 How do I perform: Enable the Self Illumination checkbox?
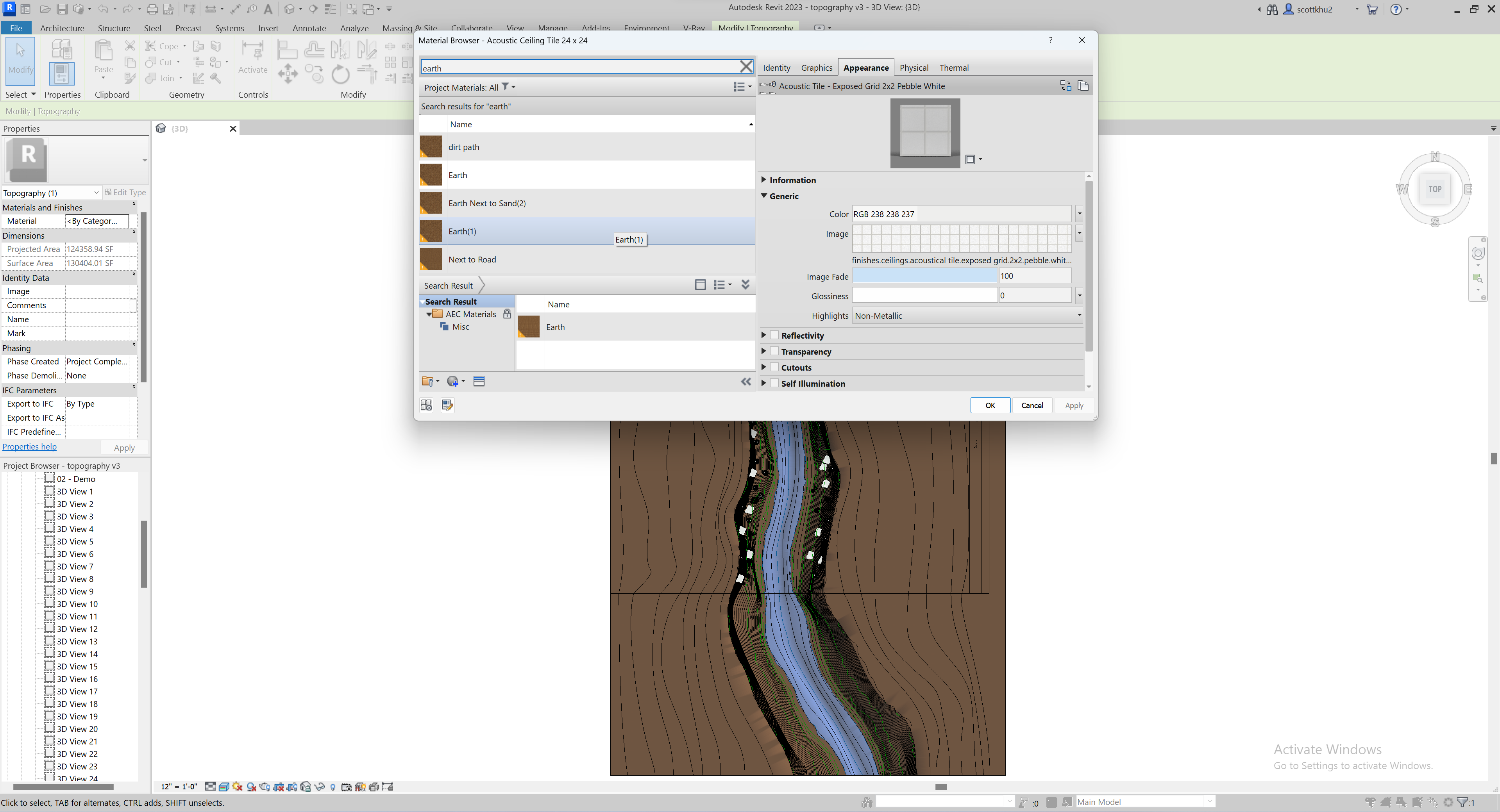[774, 383]
